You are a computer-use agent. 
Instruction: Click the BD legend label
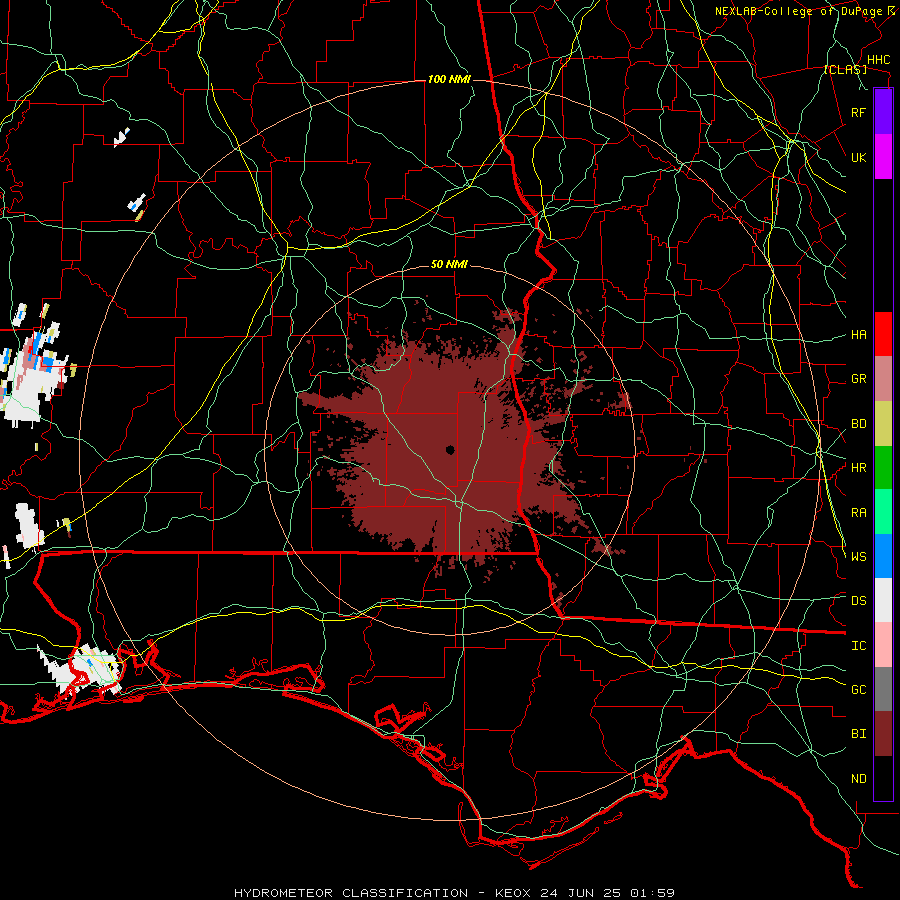coord(858,424)
